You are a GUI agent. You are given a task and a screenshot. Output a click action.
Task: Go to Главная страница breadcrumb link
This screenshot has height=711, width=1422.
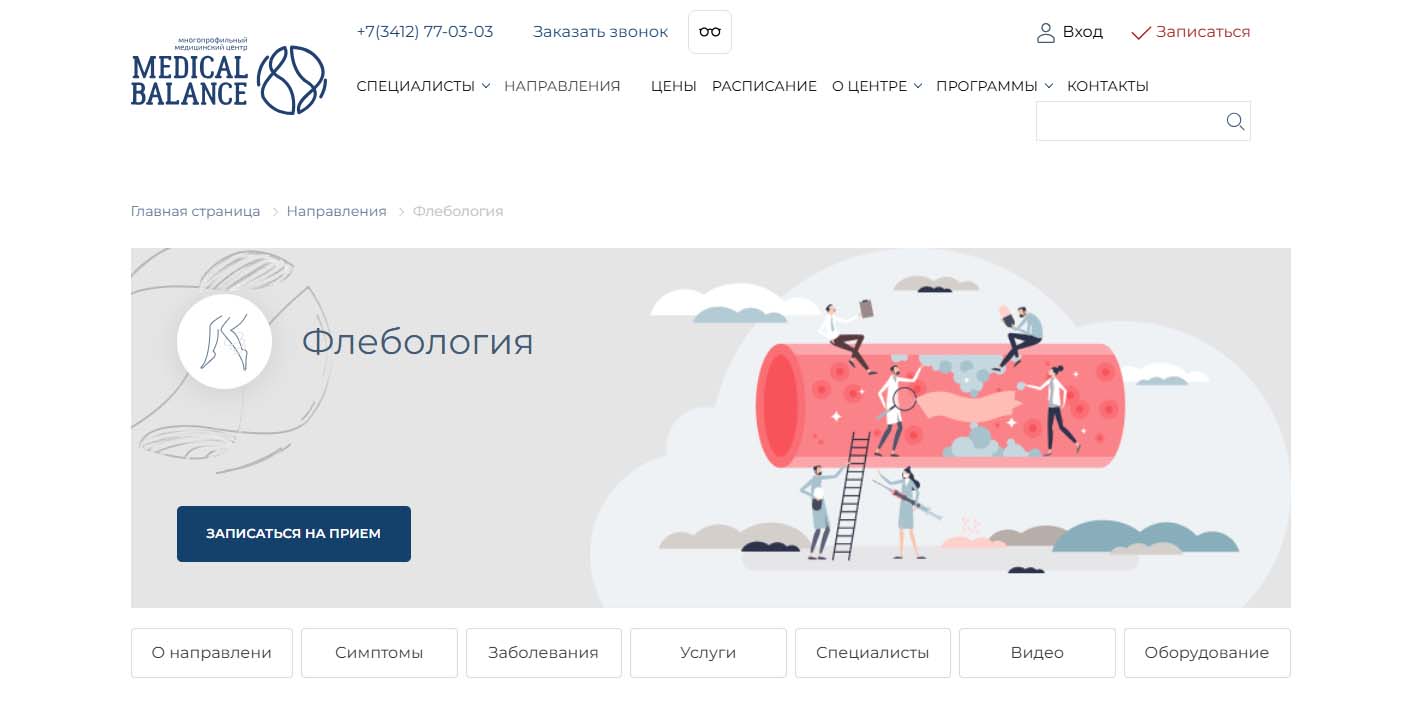click(195, 211)
